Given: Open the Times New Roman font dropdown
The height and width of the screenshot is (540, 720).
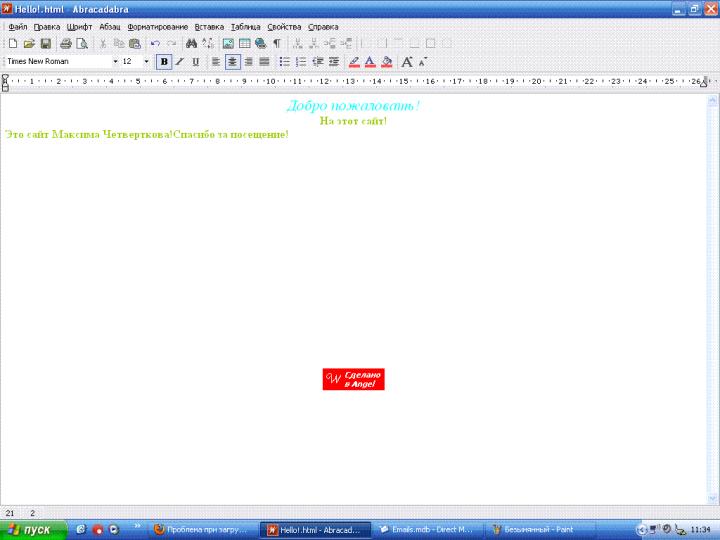Looking at the screenshot, I should 115,61.
